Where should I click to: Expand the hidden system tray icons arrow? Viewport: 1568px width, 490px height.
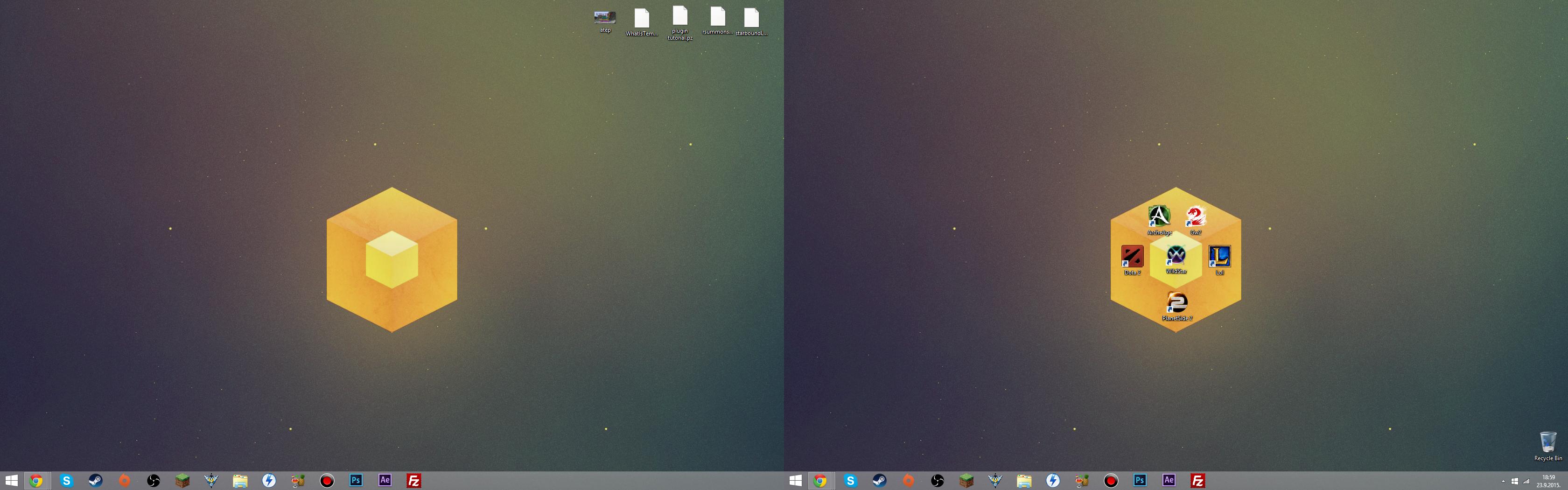click(x=1503, y=482)
